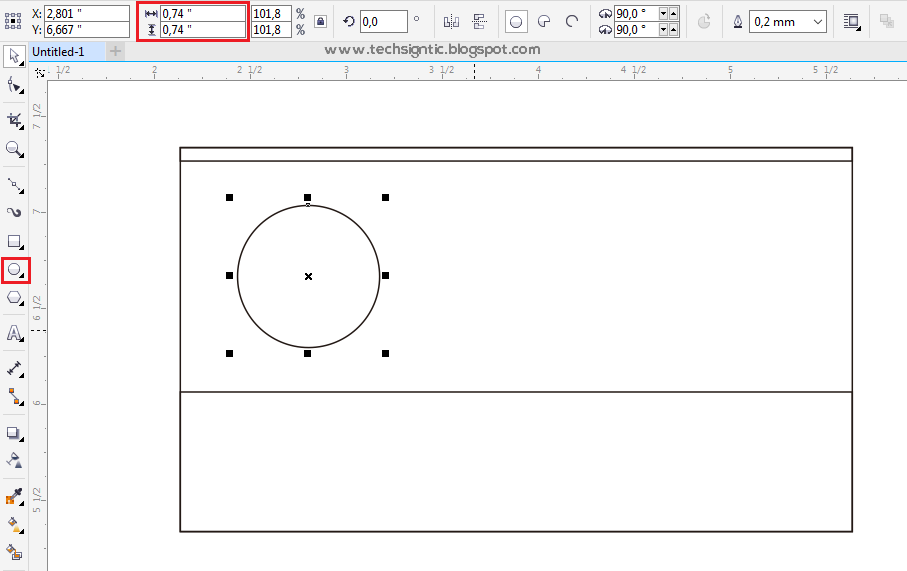907x571 pixels.
Task: Click the right-middle selection handle of circle
Action: point(386,276)
